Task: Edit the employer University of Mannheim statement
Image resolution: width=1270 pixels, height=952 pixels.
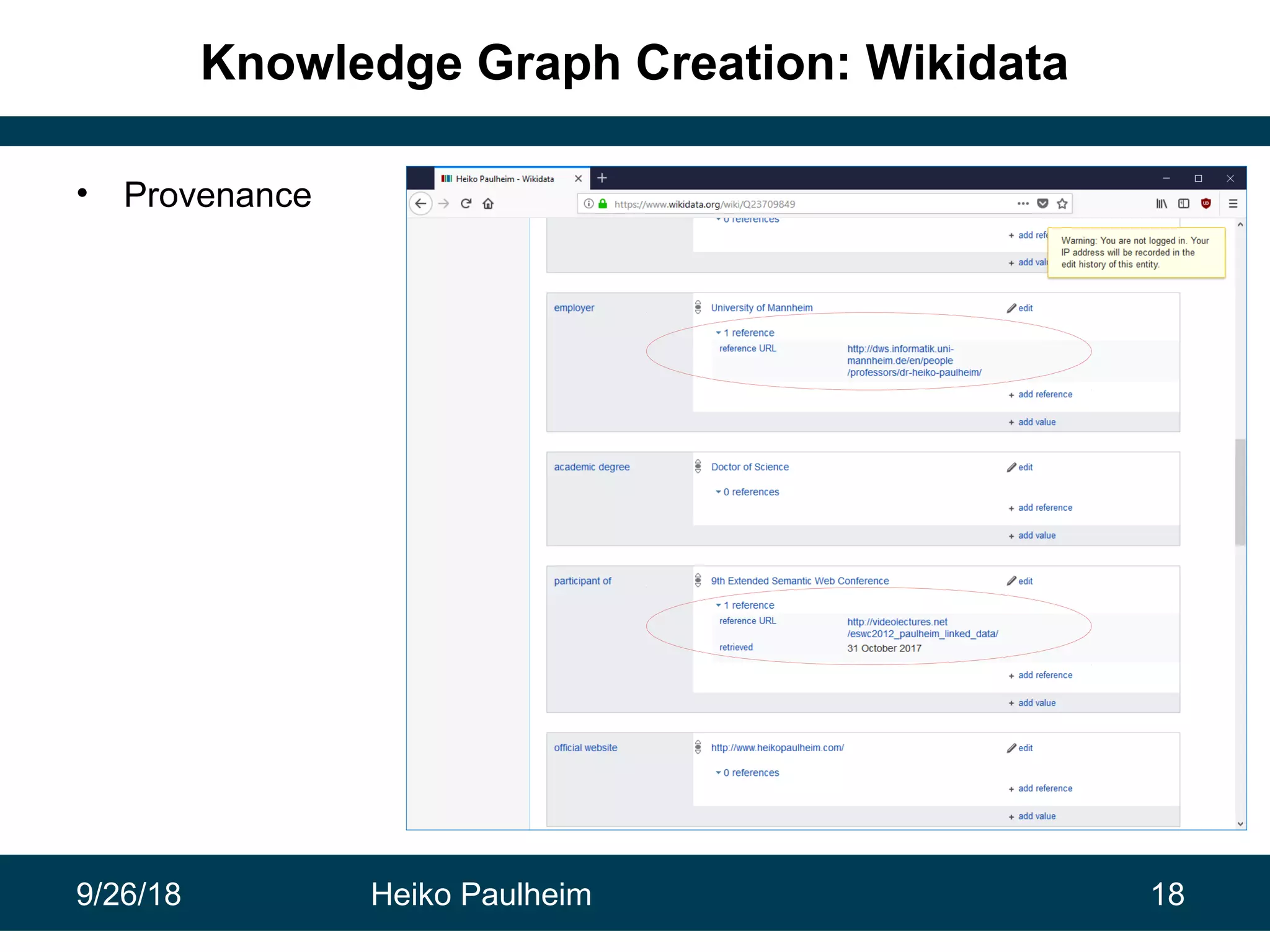Action: coord(1020,308)
